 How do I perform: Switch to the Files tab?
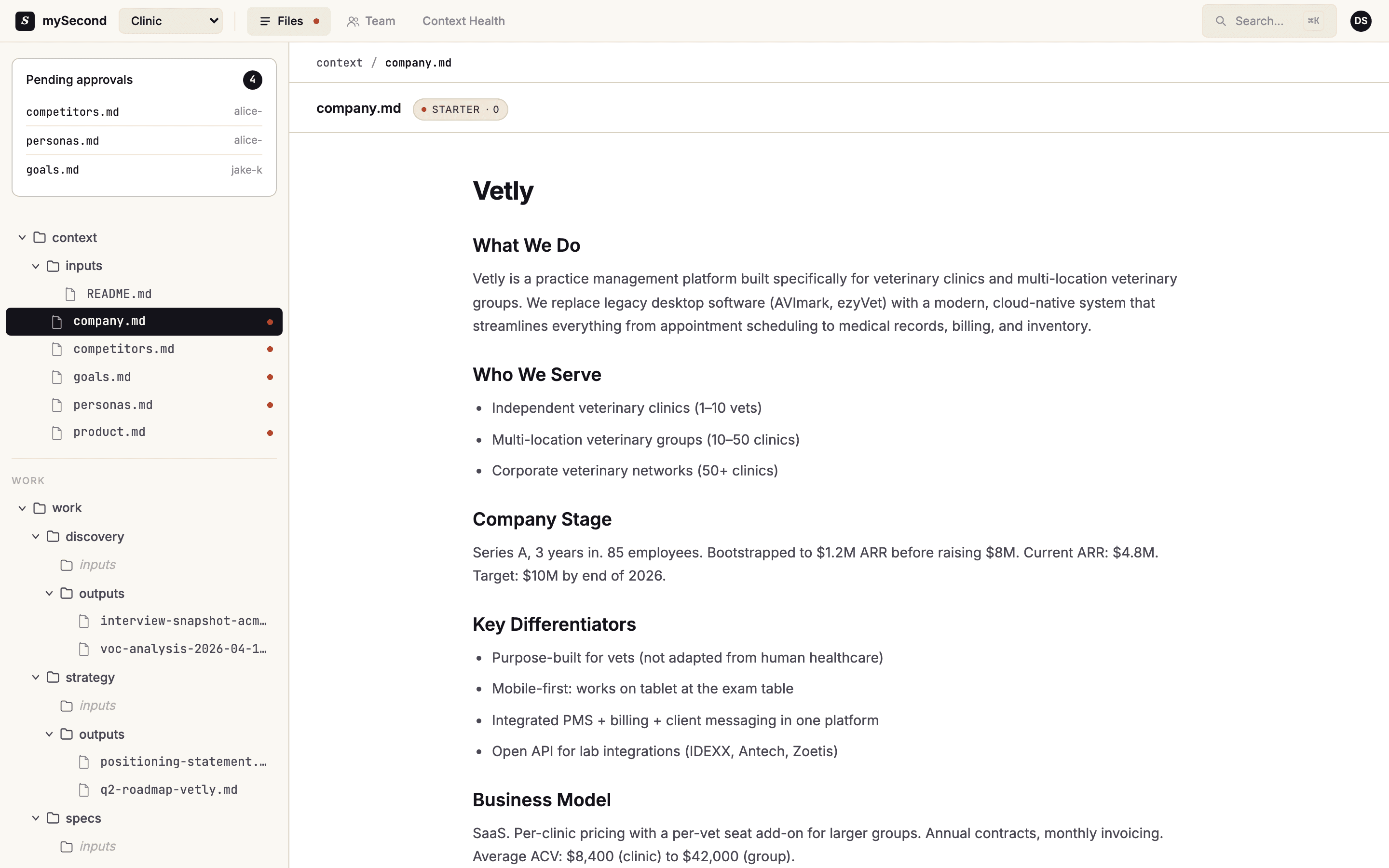pos(289,21)
